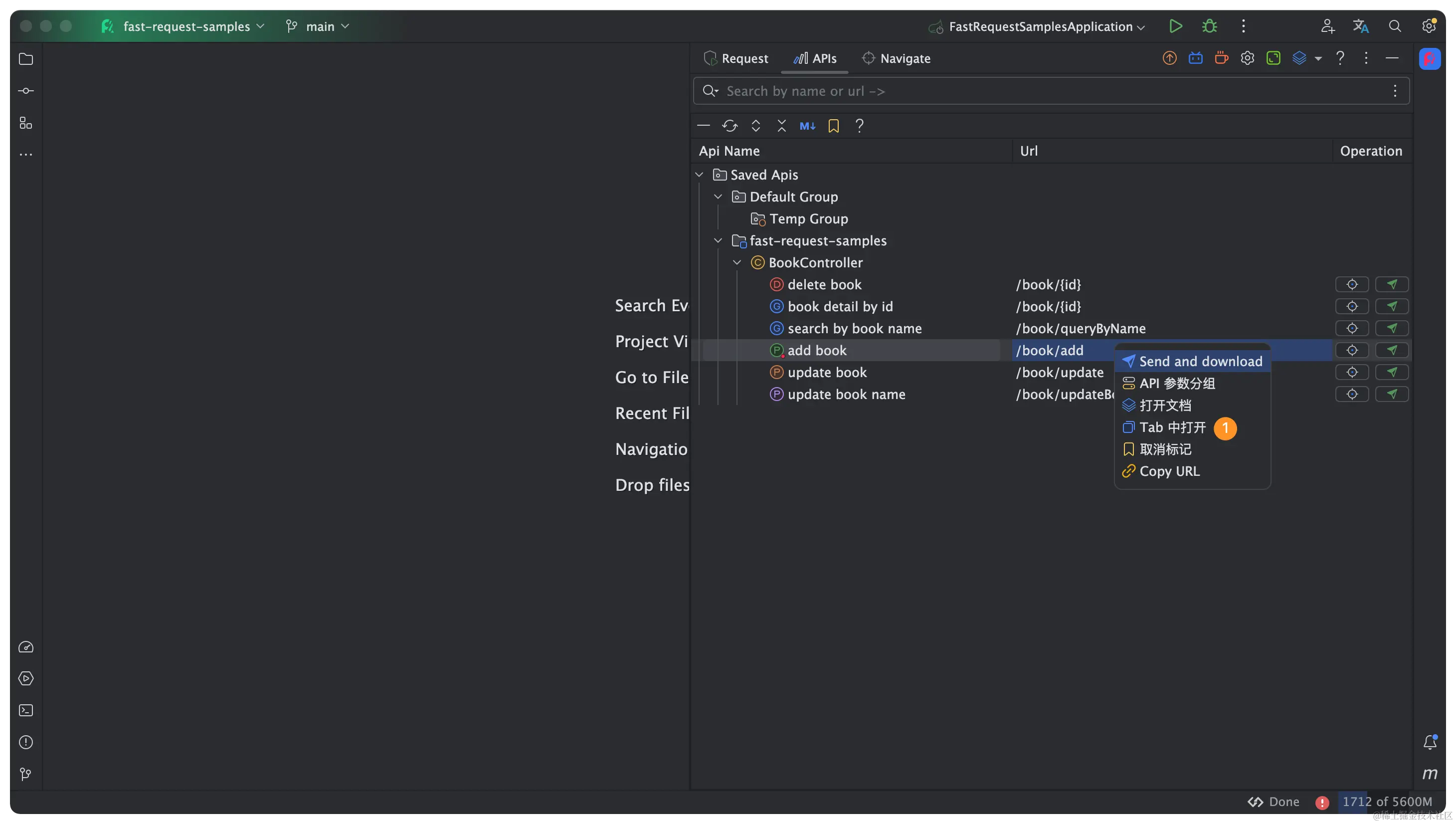Choose Send and download from the context menu

point(1192,361)
